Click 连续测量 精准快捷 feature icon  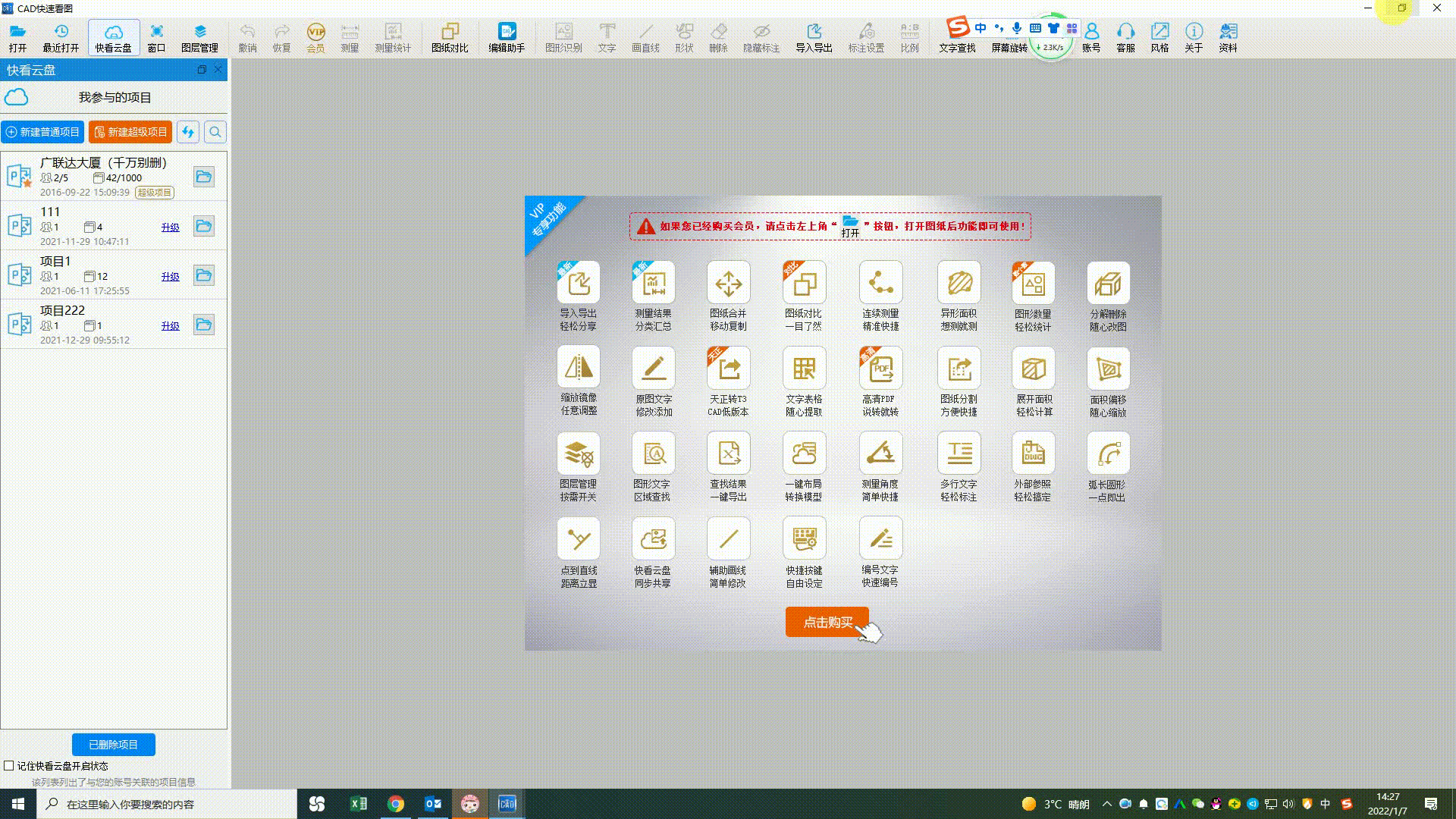click(880, 283)
